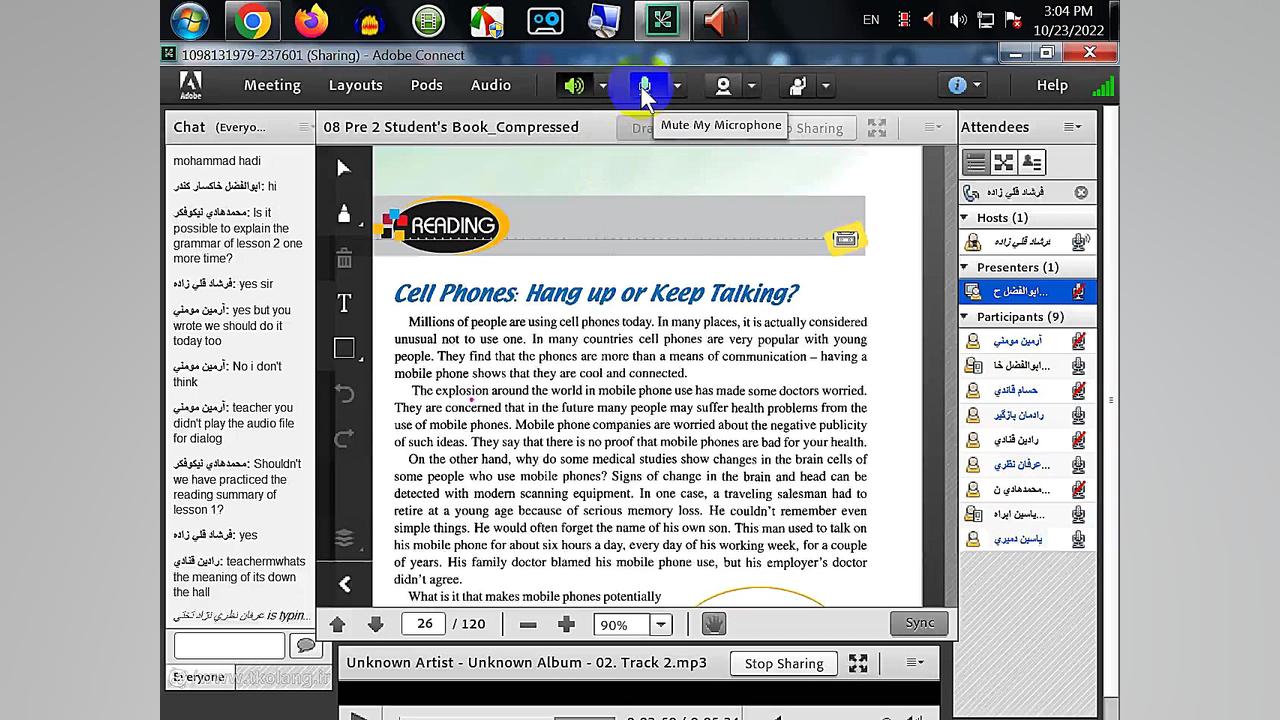The width and height of the screenshot is (1280, 720).
Task: Toggle full screen for the mp3 pod
Action: click(x=858, y=663)
